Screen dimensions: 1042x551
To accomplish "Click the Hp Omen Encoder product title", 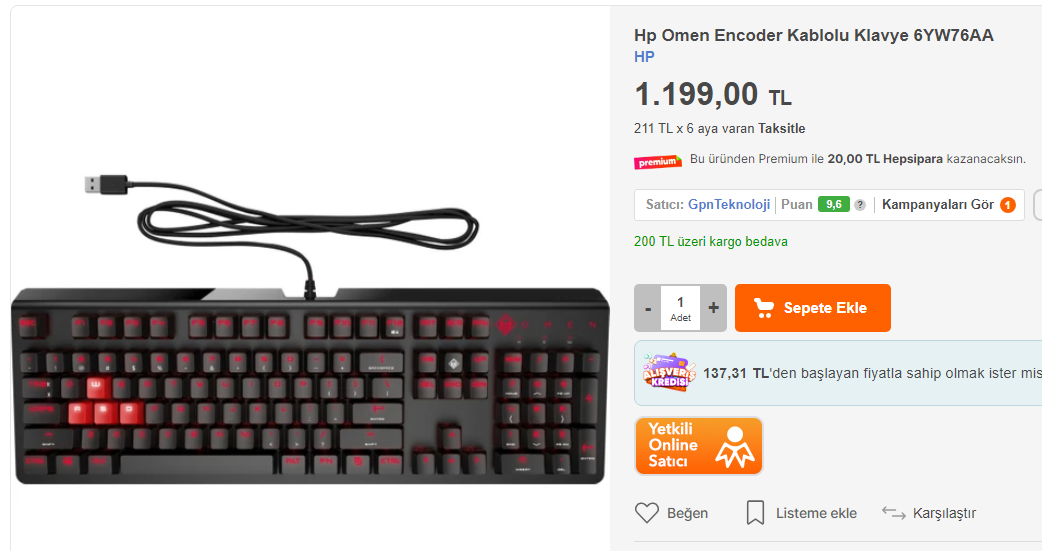I will [813, 35].
